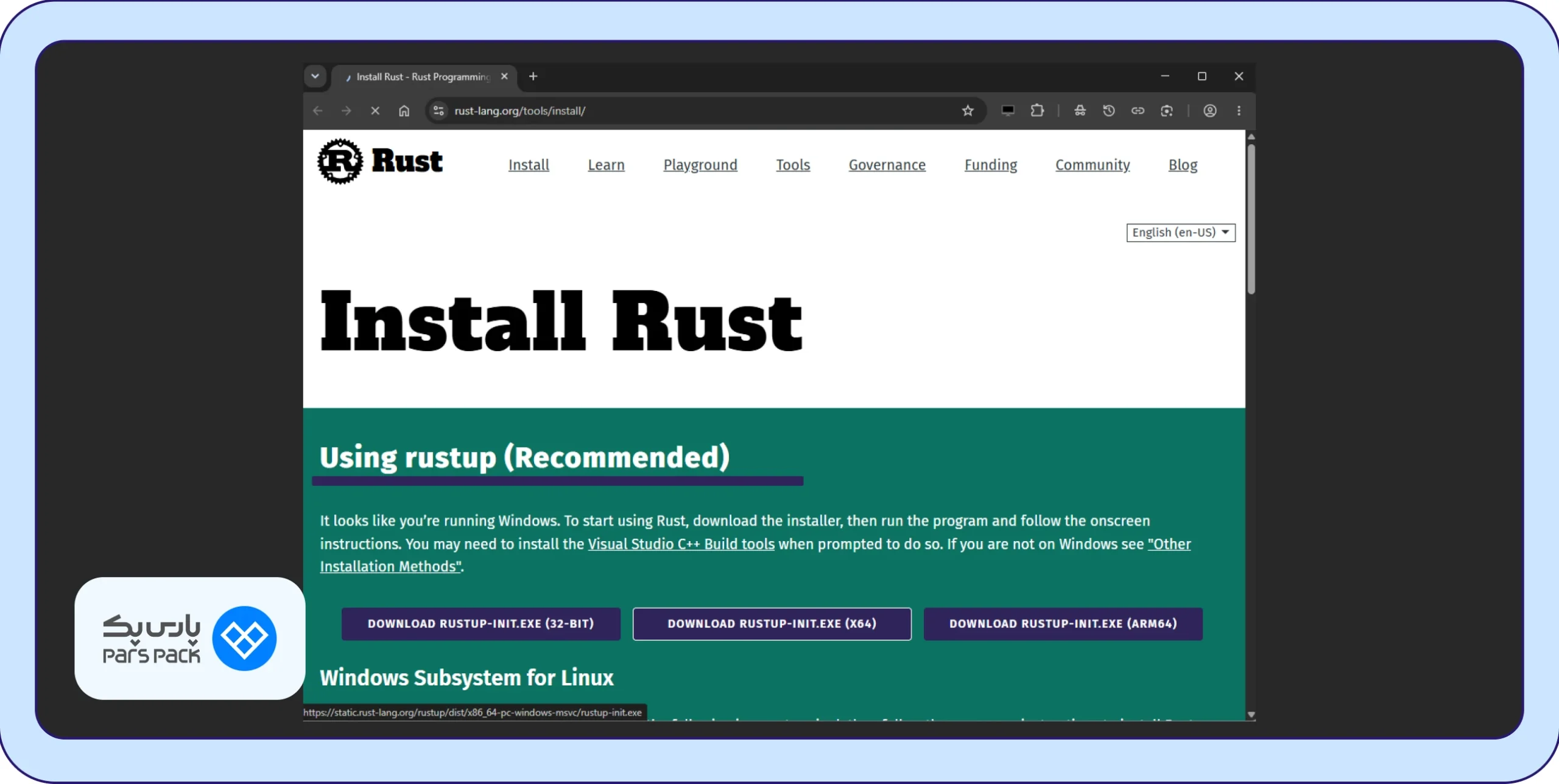1559x784 pixels.
Task: Download rustup-init.exe (x64)
Action: (772, 624)
